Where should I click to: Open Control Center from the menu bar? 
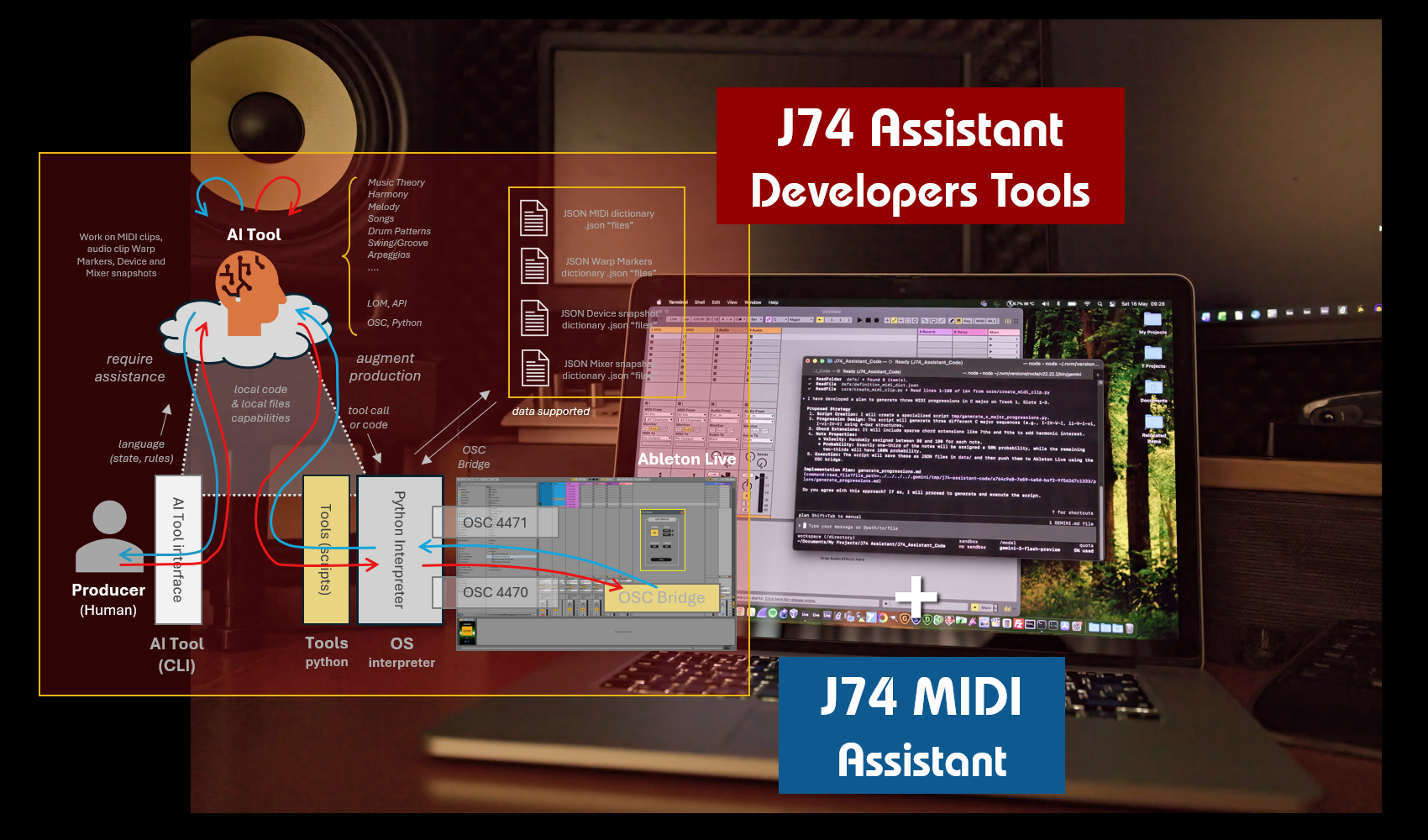pos(1112,303)
